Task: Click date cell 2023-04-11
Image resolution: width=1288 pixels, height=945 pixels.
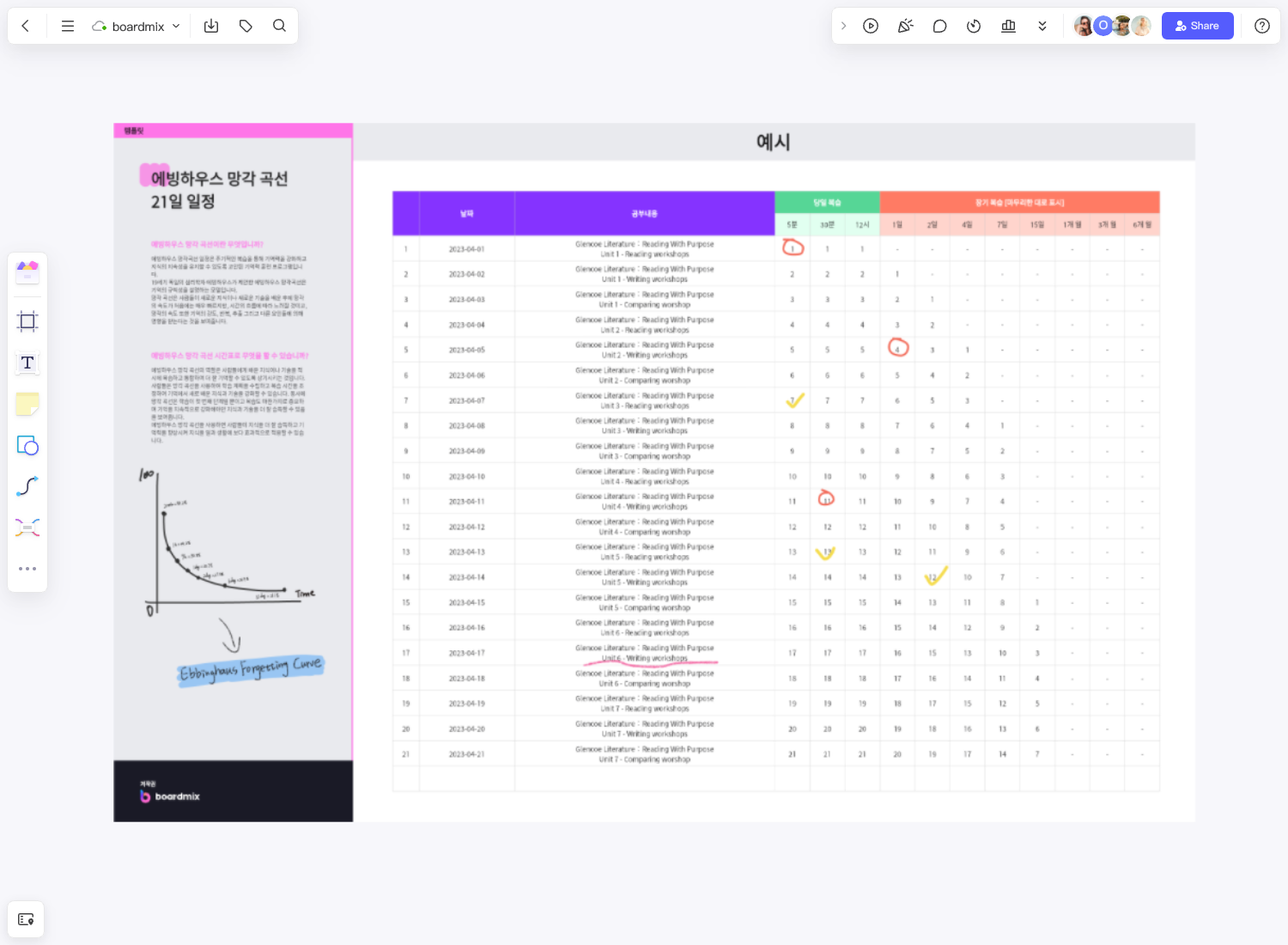Action: (466, 502)
